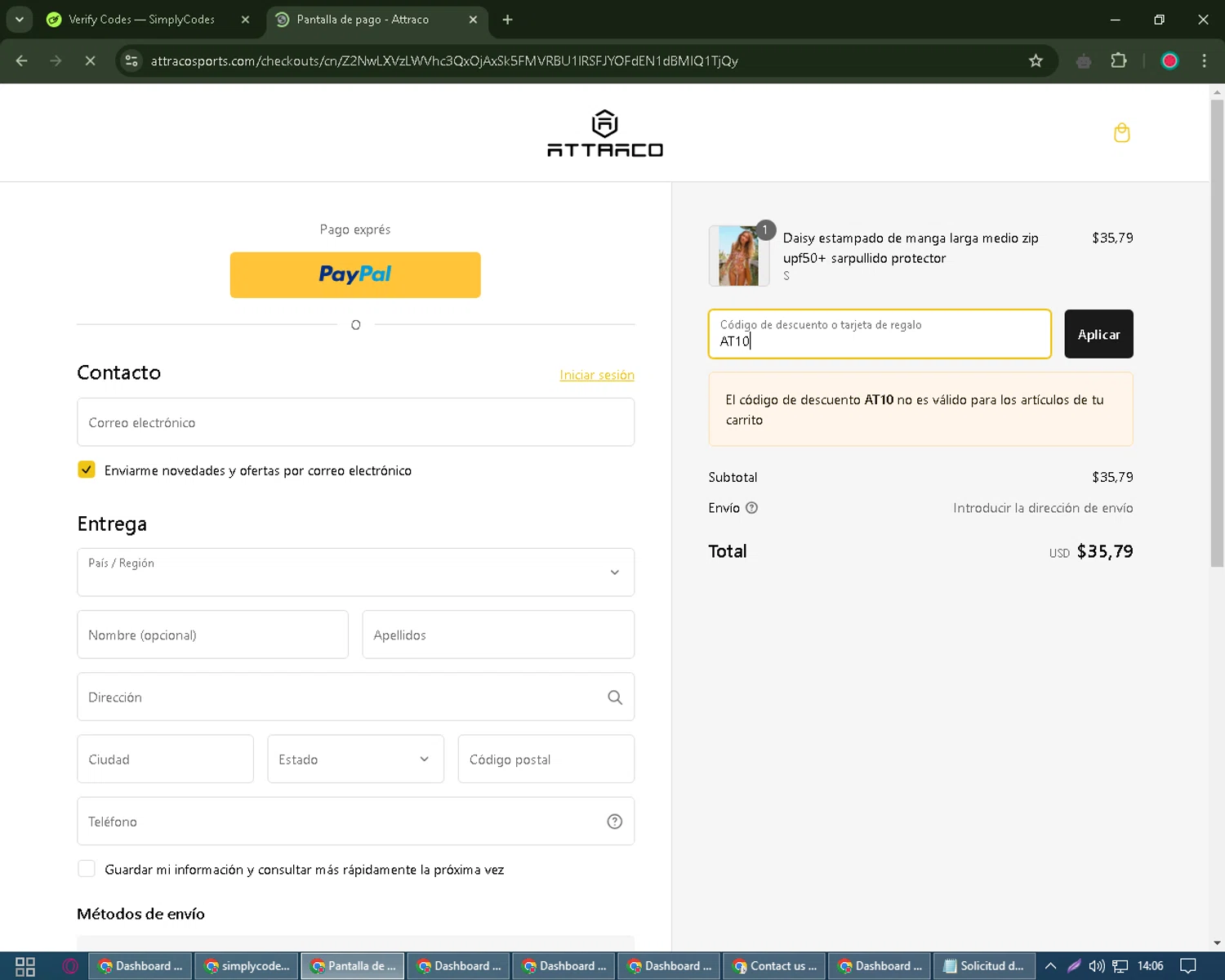Open the Solicitud d... taskbar window
Viewport: 1225px width, 980px height.
click(x=984, y=966)
